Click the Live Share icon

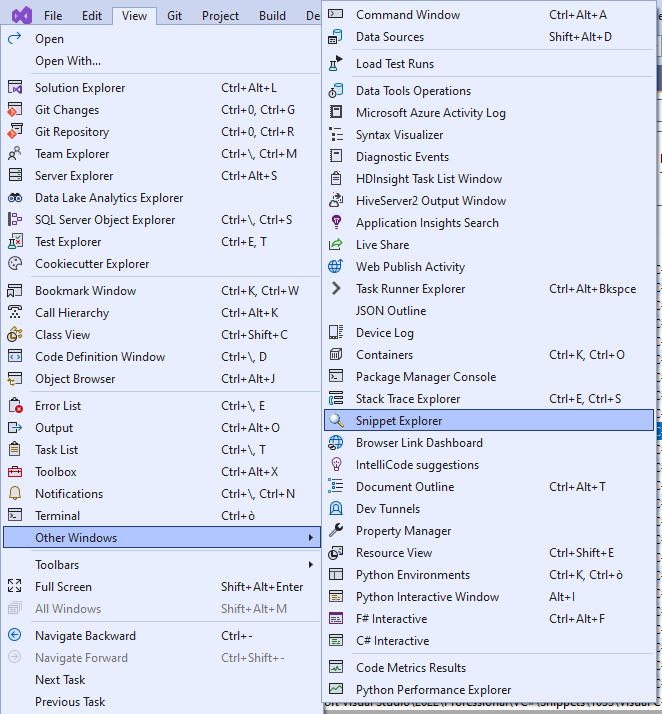coord(336,245)
